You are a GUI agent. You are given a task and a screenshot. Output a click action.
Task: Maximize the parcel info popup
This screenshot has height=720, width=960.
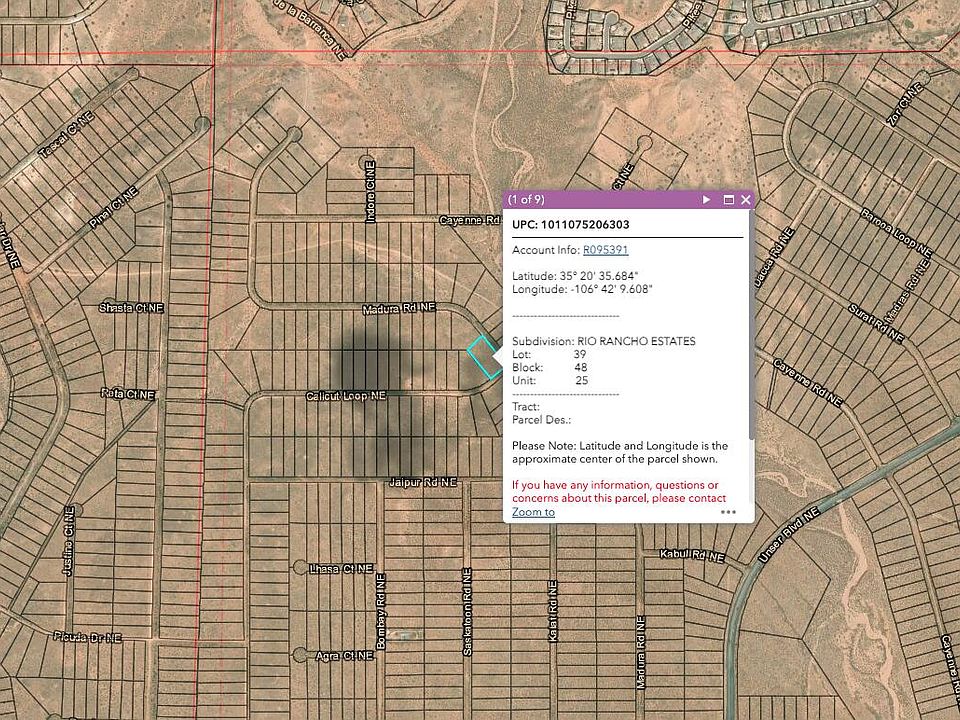[729, 200]
